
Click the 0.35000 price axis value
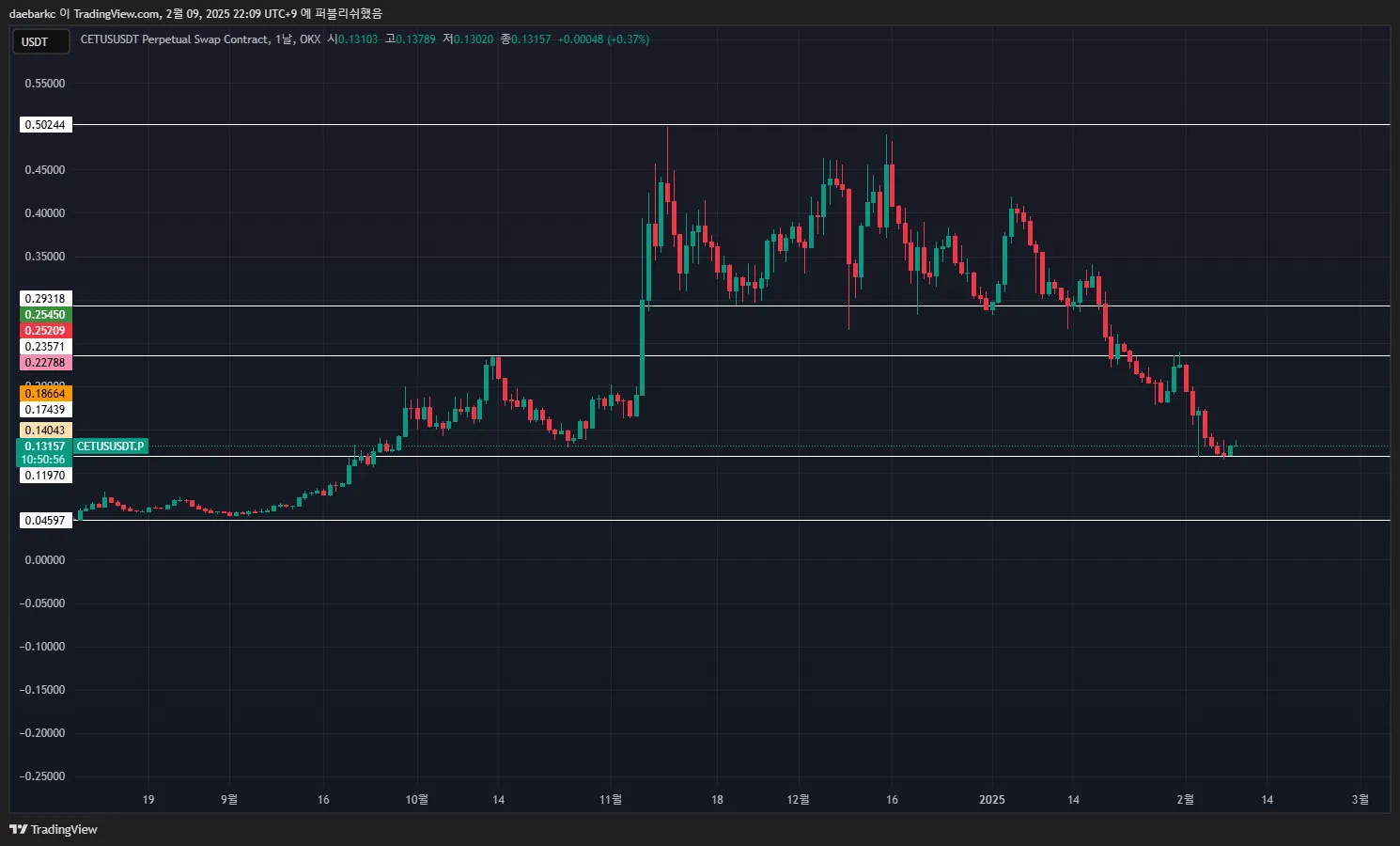click(x=45, y=257)
